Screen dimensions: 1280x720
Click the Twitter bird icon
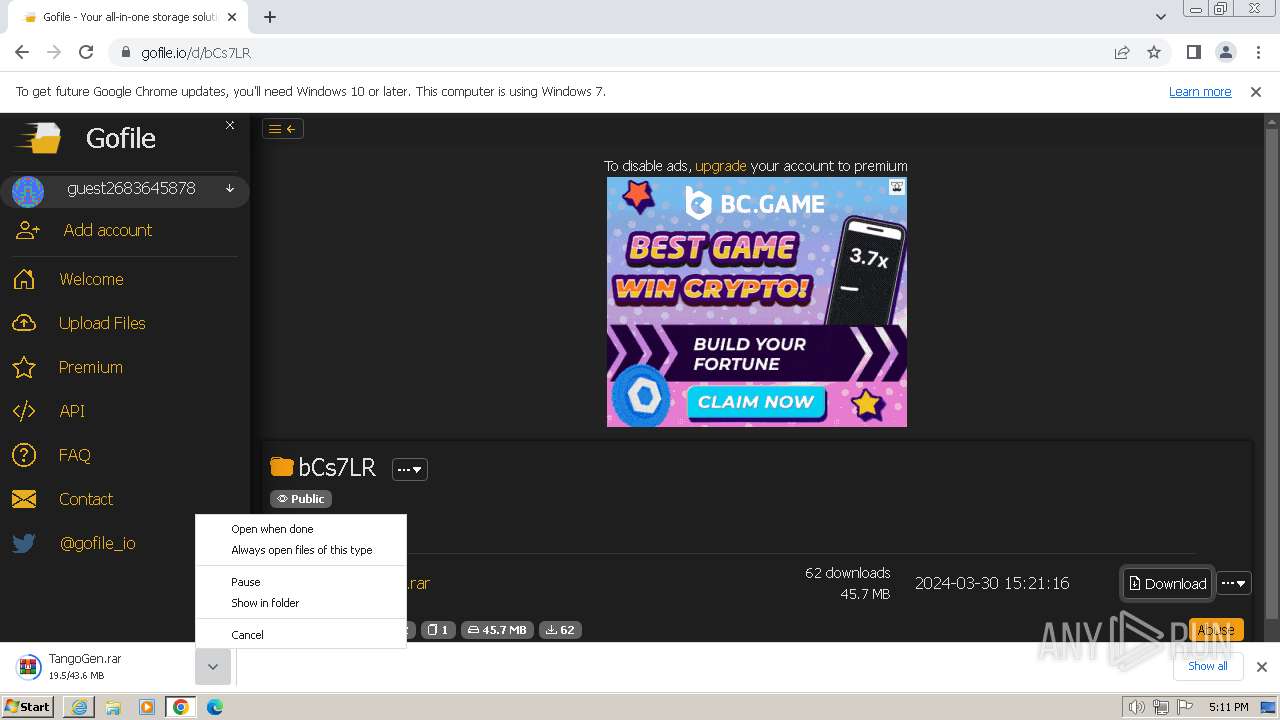click(24, 543)
